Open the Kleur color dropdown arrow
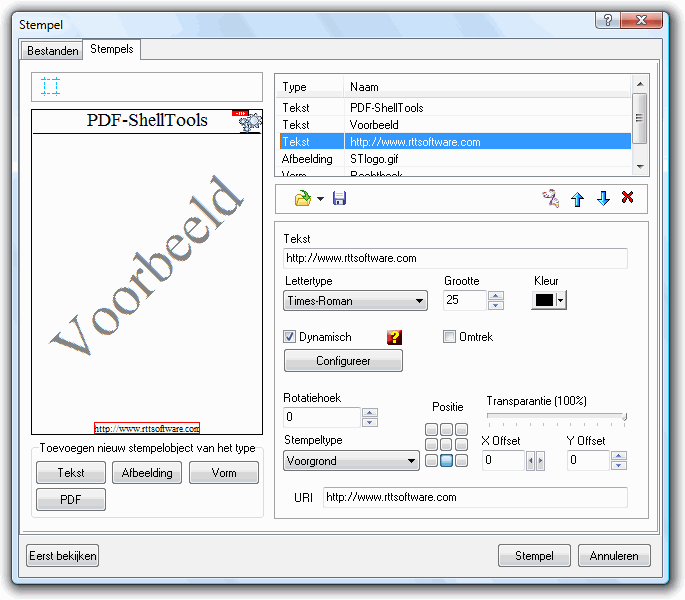The width and height of the screenshot is (685, 600). click(x=561, y=300)
